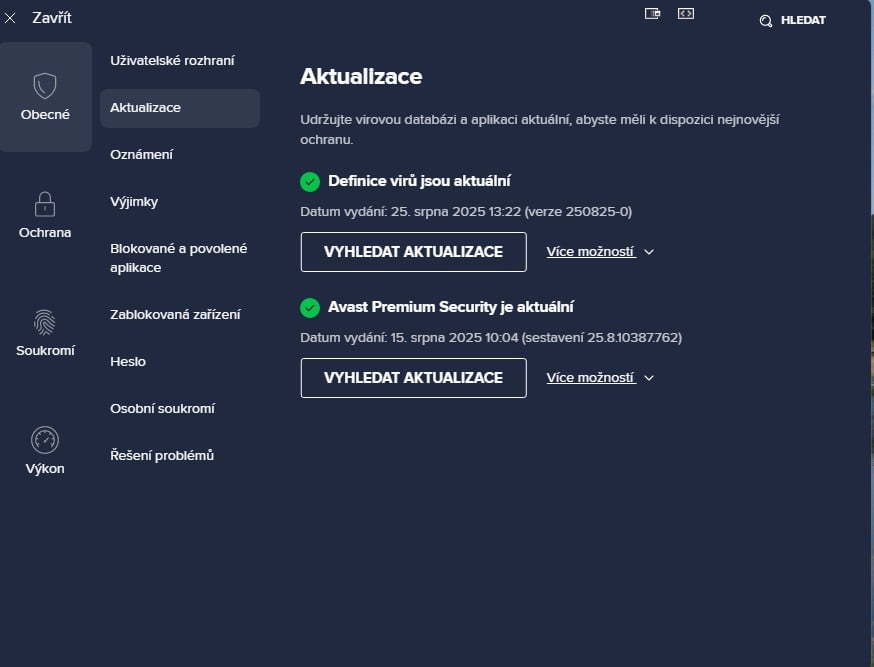Viewport: 874px width, 667px height.
Task: Click VYHLEDAT AKTUALIZACE for the application update
Action: click(x=413, y=378)
